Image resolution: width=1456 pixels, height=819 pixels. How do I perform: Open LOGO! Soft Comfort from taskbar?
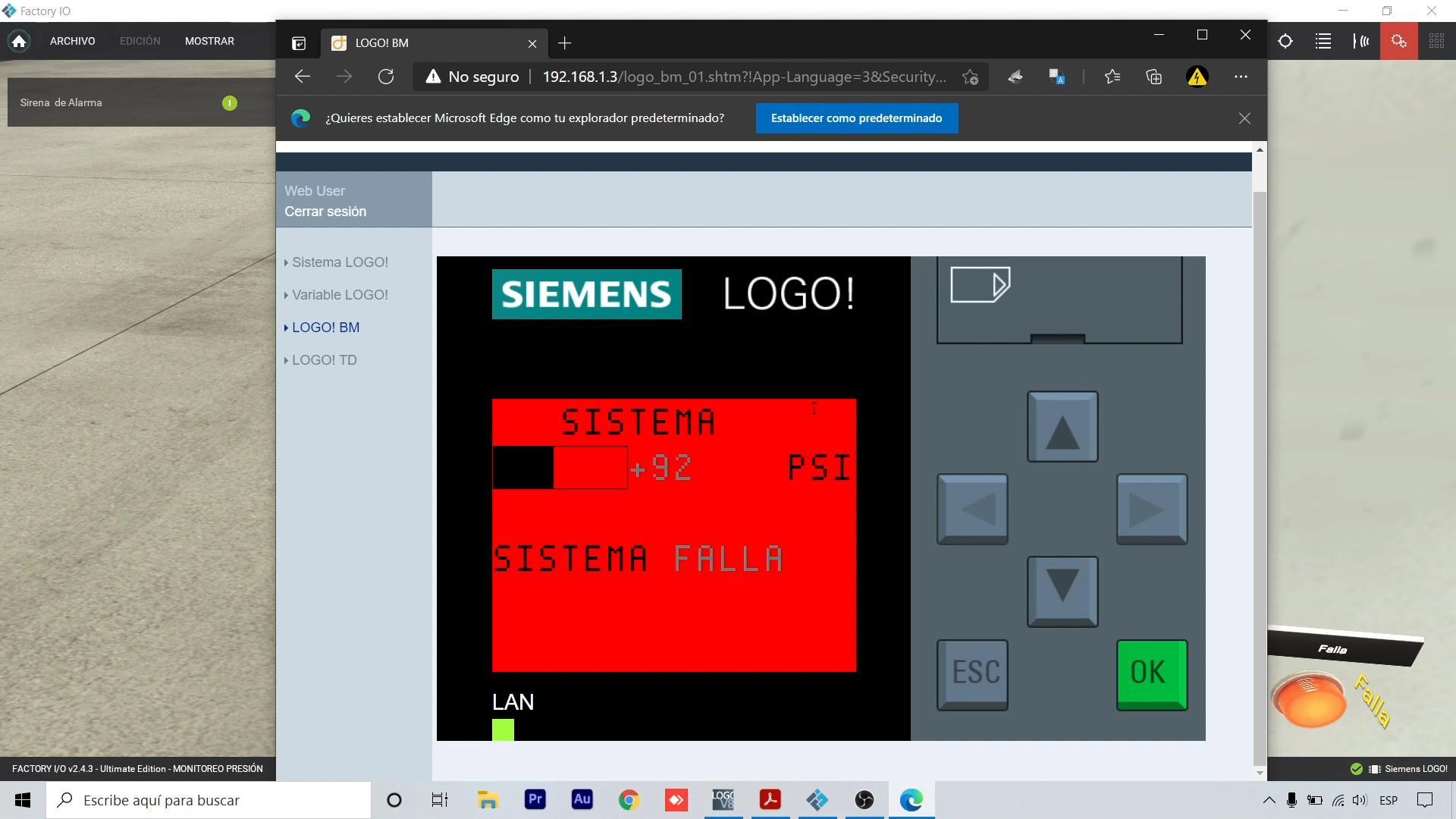[723, 800]
